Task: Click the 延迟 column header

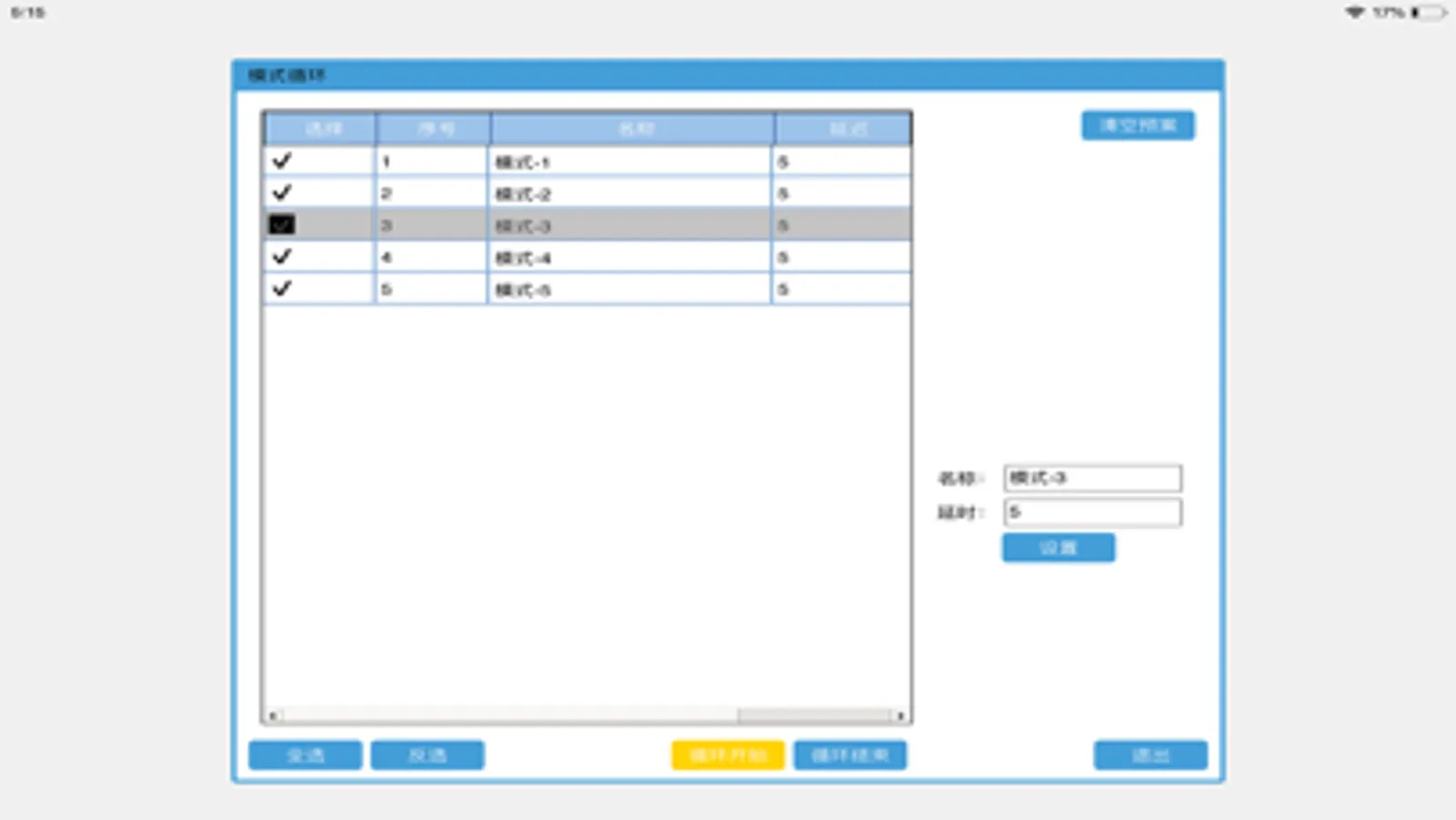Action: pyautogui.click(x=843, y=129)
